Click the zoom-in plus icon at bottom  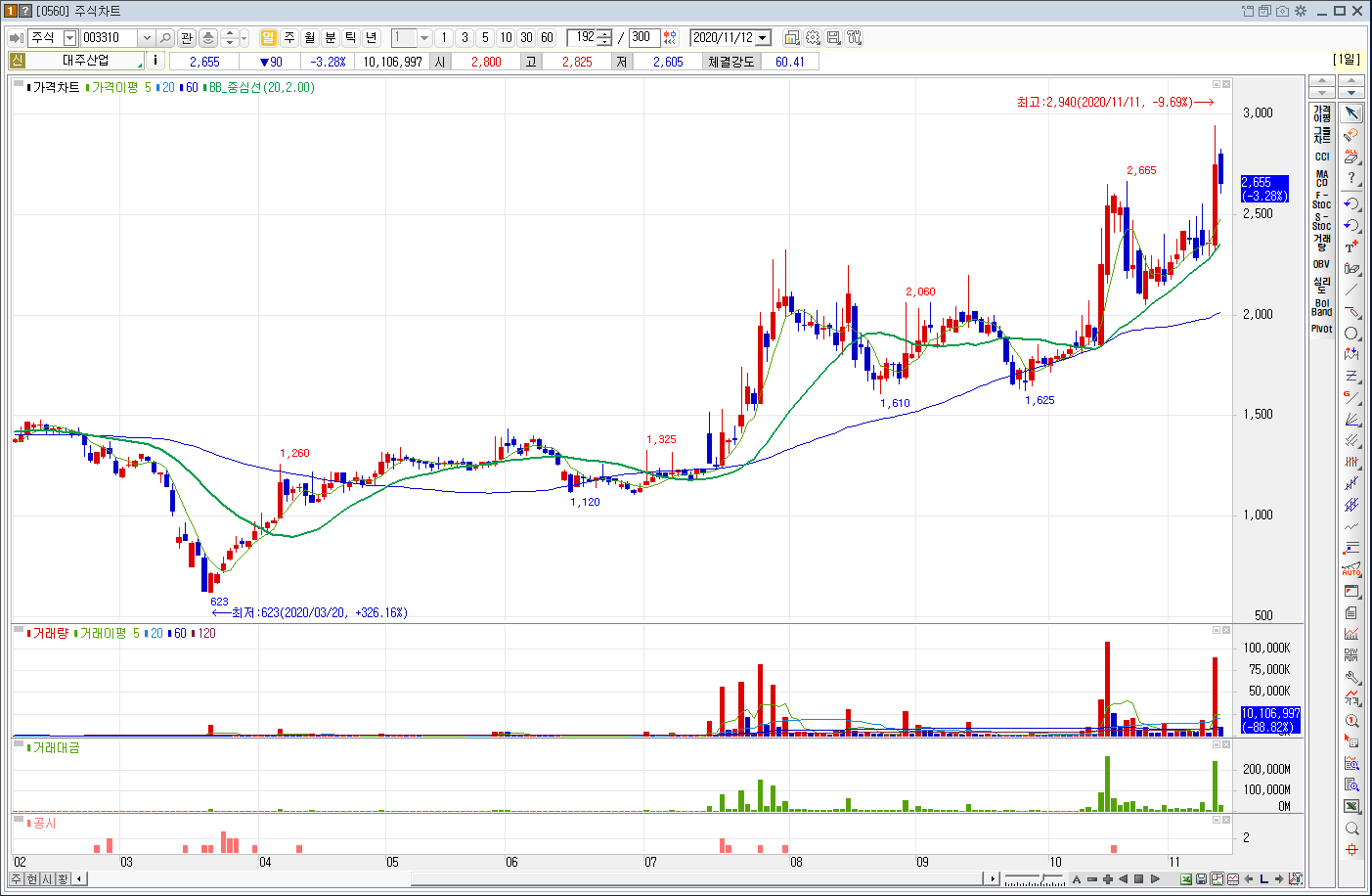(x=1108, y=878)
